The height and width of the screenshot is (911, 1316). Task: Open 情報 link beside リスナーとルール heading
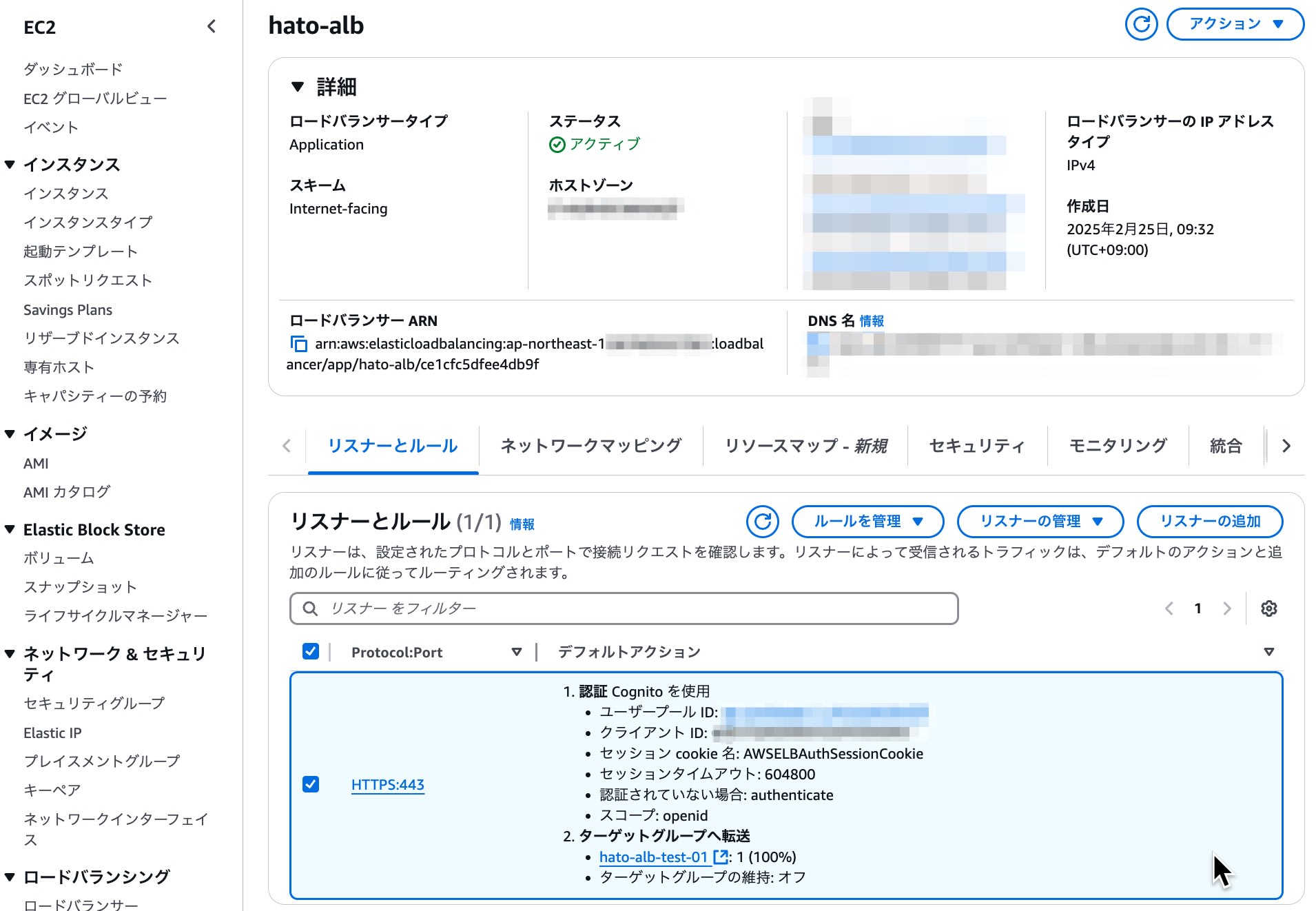[x=522, y=524]
